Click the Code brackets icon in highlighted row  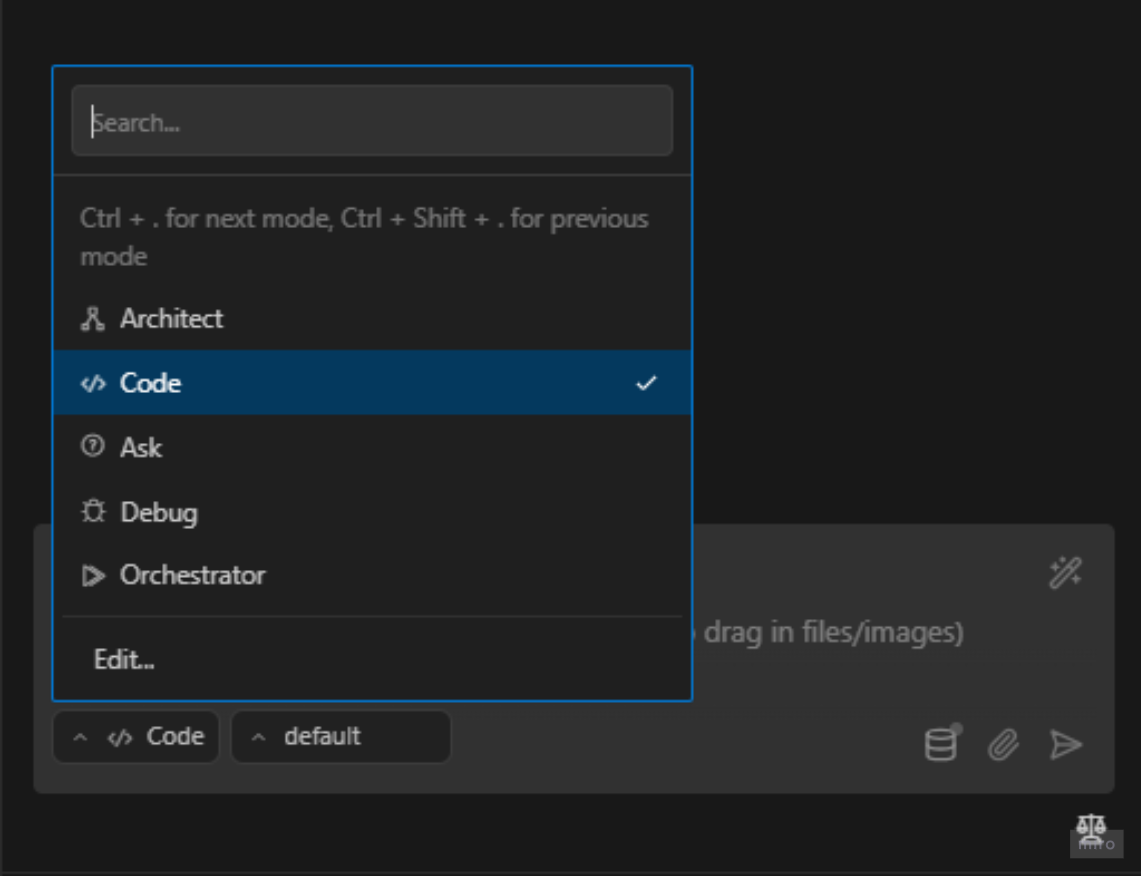93,384
